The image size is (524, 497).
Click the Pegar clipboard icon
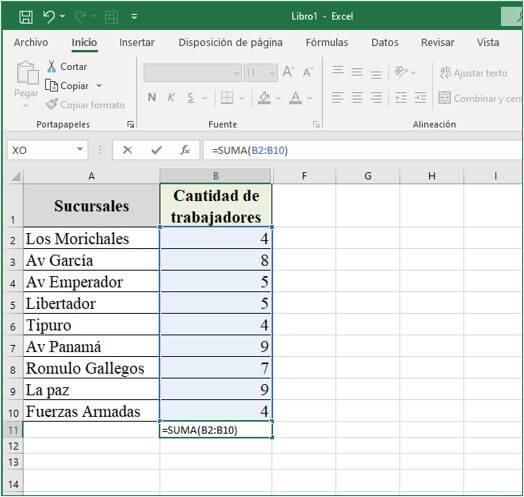coord(27,73)
